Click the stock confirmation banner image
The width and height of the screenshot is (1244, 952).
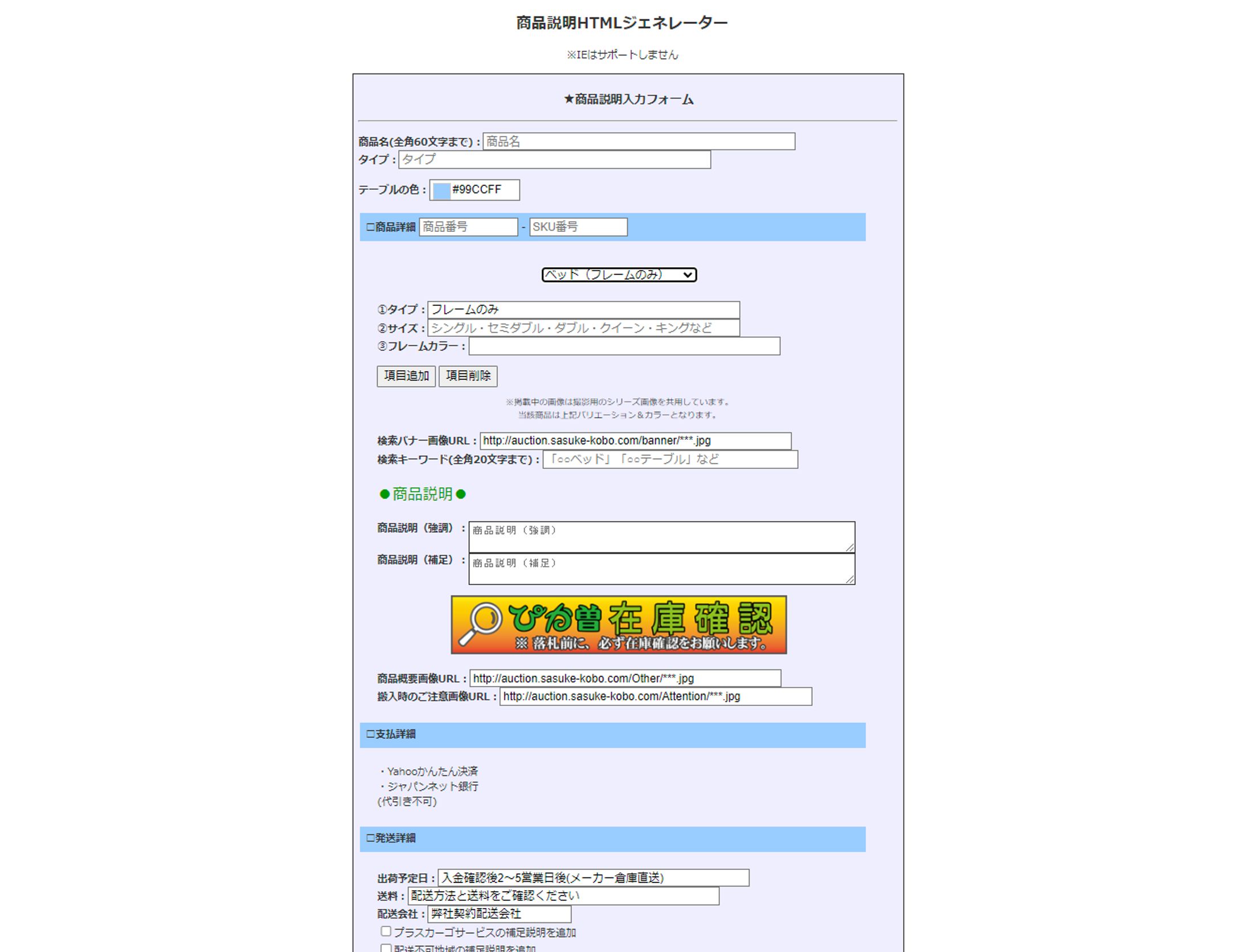[x=619, y=624]
